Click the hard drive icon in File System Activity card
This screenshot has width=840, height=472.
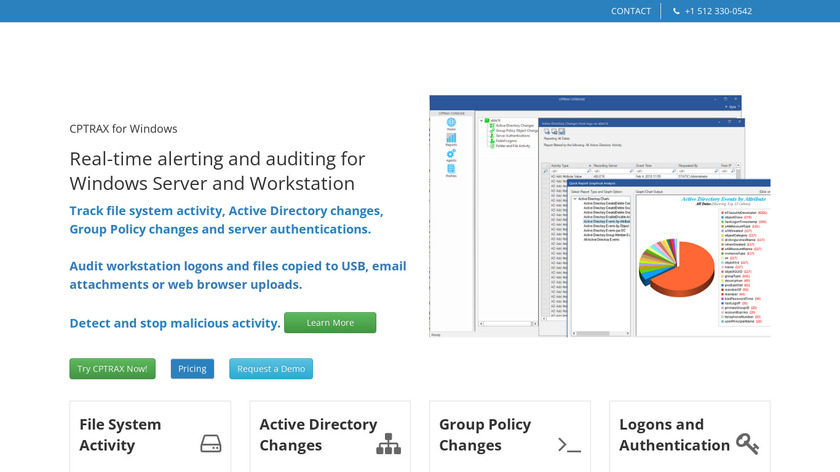pos(210,444)
